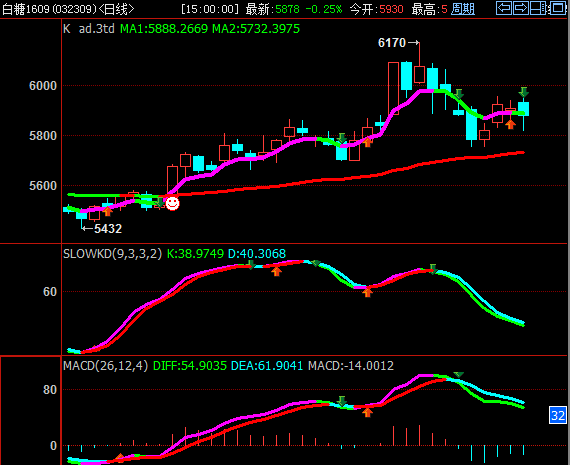The width and height of the screenshot is (570, 465).
Task: Click the latest price 最新:5878
Action: [x=273, y=9]
